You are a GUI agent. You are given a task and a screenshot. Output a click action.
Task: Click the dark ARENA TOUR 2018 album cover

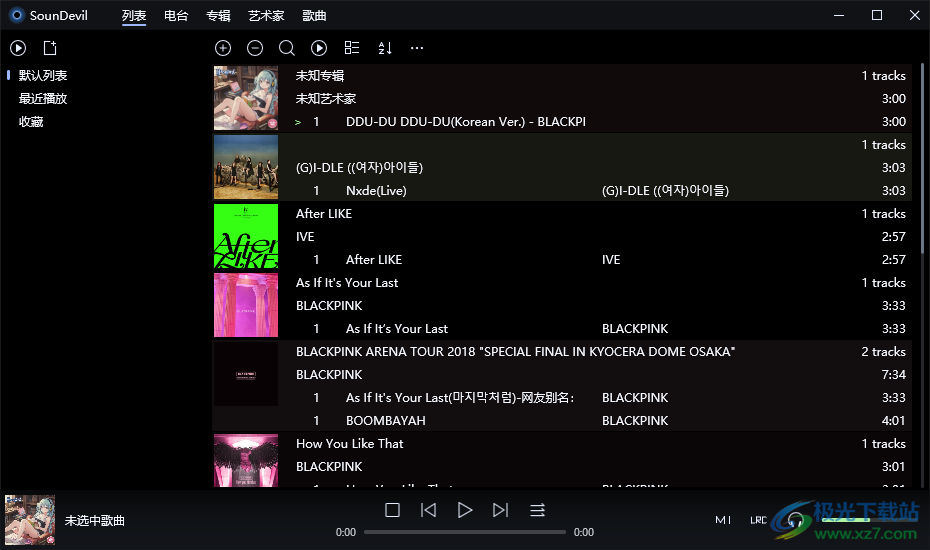(x=246, y=374)
